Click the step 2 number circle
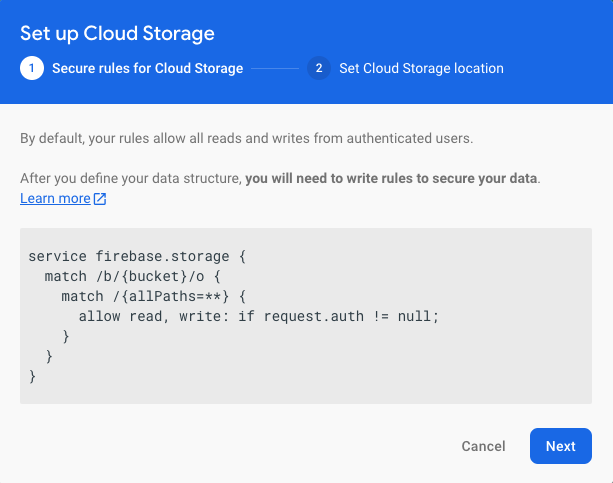 319,69
